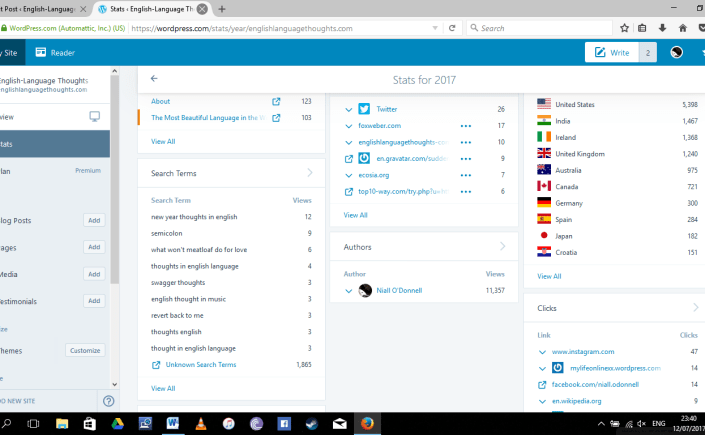
Task: Open the help question mark icon
Action: [109, 401]
